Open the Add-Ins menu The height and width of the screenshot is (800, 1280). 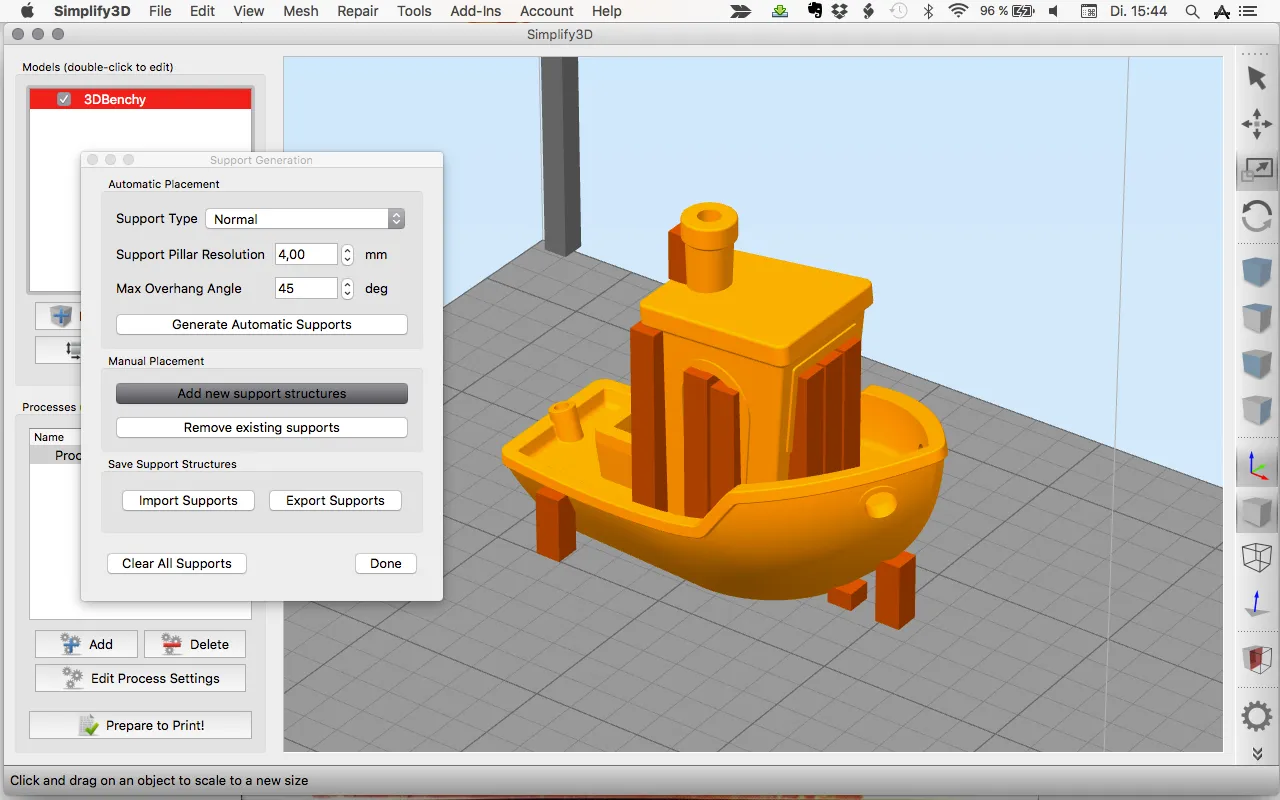coord(475,11)
